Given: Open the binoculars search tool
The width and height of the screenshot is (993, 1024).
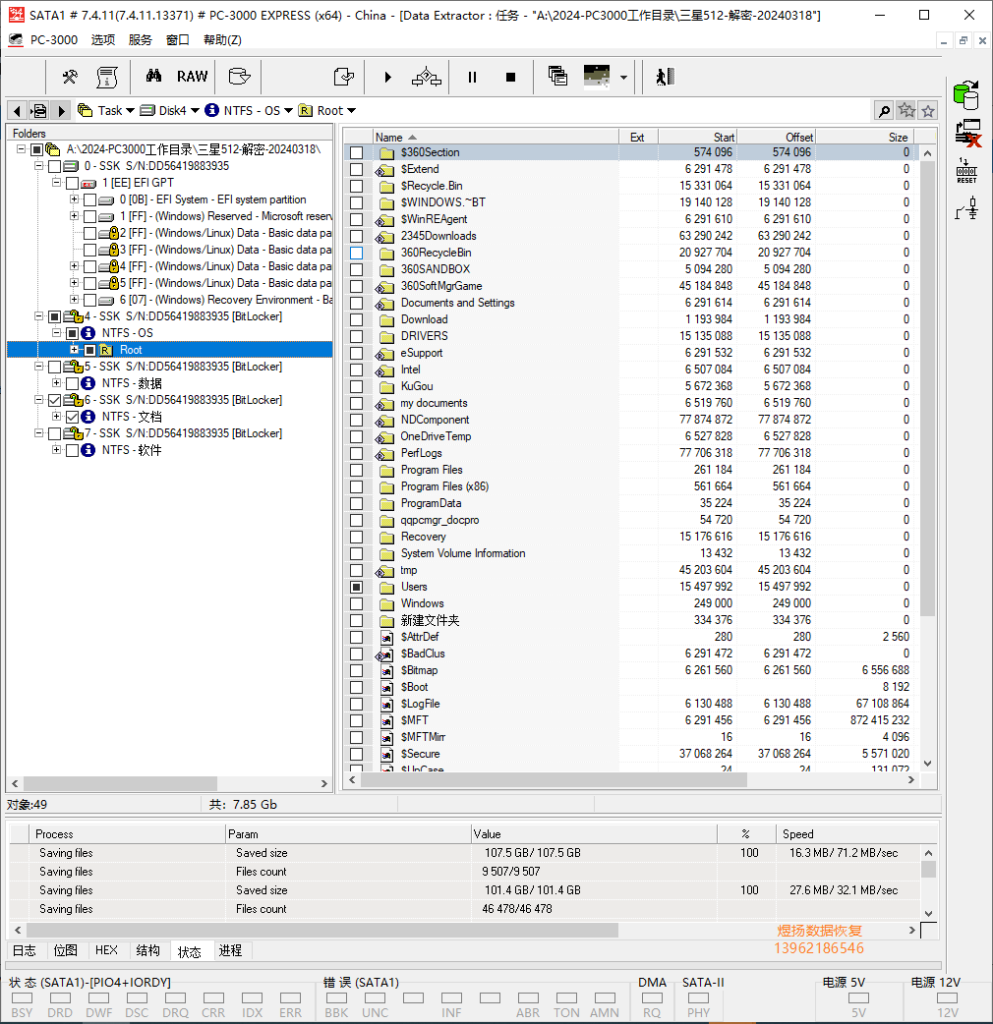Looking at the screenshot, I should pyautogui.click(x=153, y=77).
